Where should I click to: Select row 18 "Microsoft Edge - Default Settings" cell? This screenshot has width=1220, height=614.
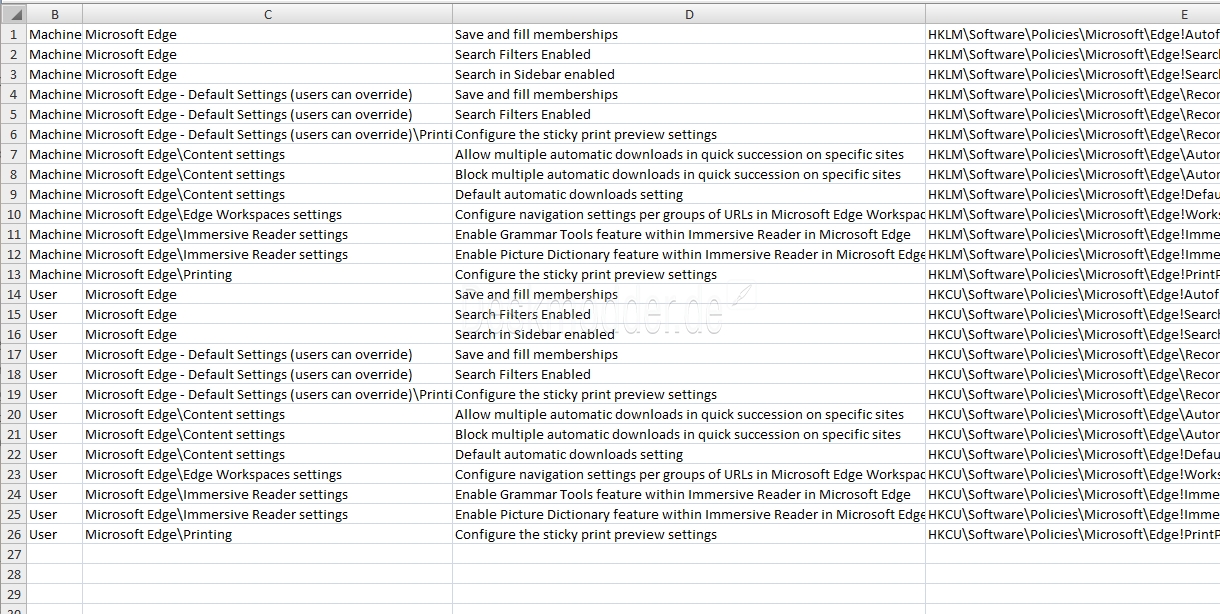(267, 374)
